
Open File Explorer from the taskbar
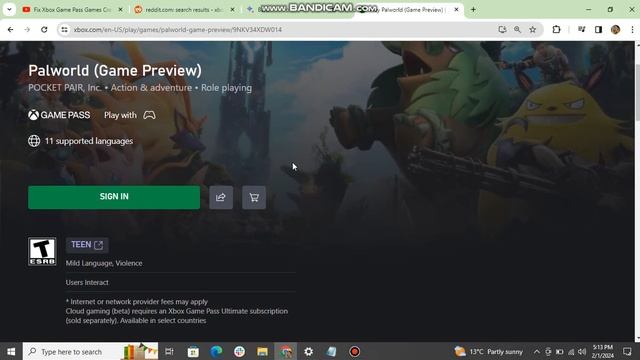[x=262, y=351]
